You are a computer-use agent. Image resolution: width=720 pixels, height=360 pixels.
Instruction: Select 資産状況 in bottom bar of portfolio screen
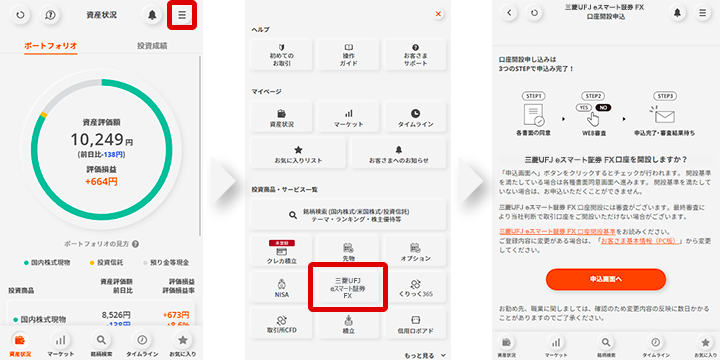coord(20,345)
